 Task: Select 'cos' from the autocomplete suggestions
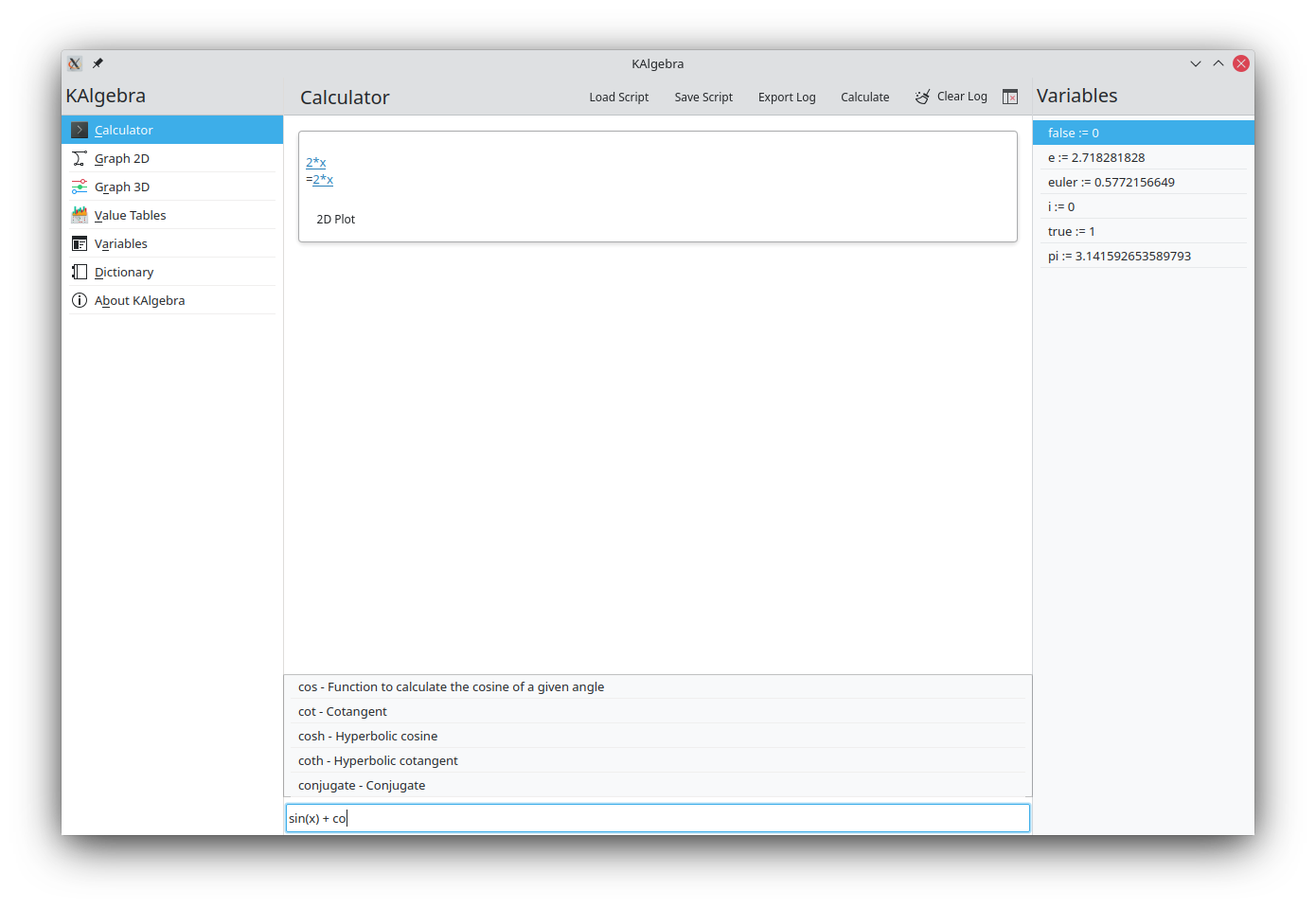451,687
